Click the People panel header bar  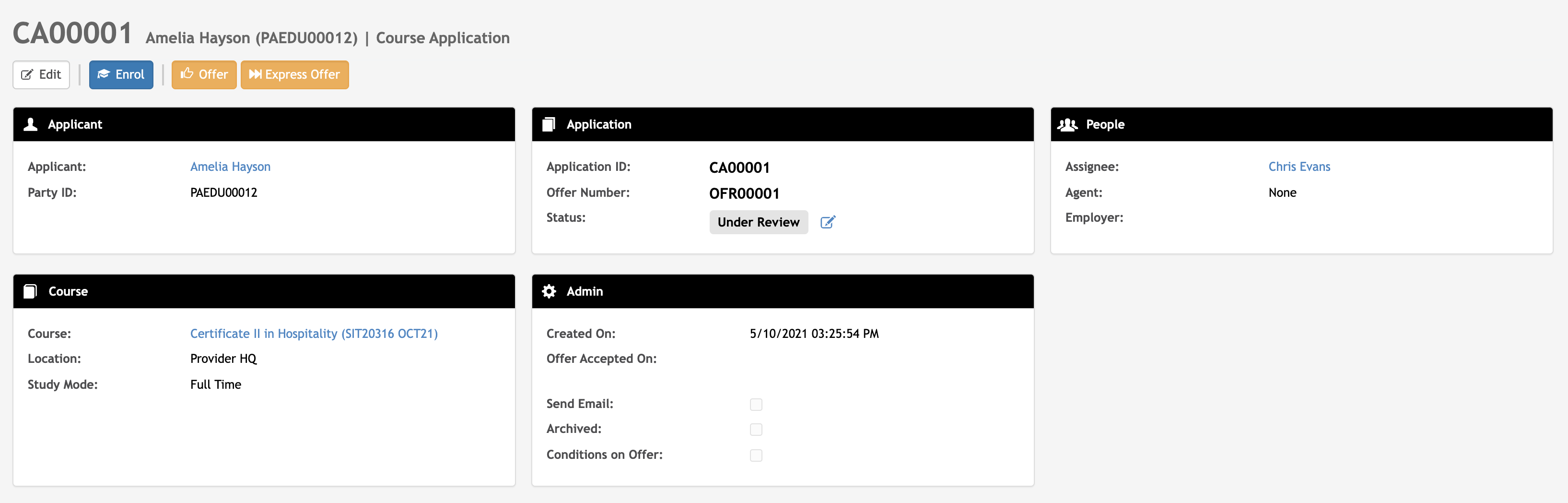[1301, 124]
